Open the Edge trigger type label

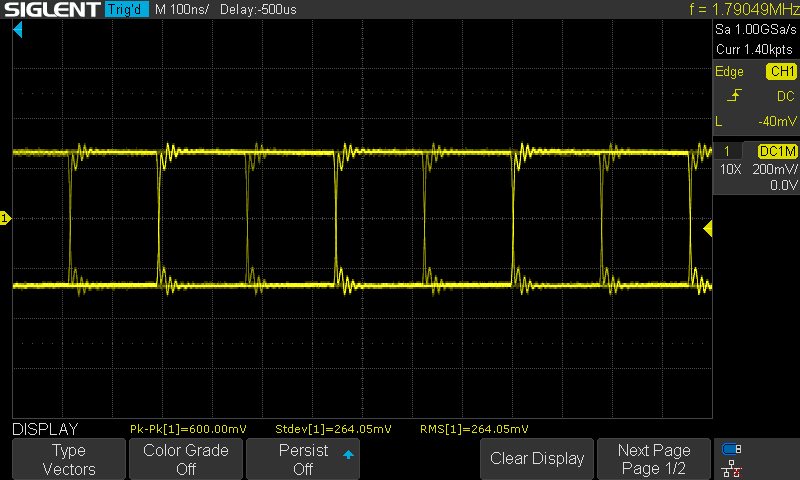(x=729, y=72)
